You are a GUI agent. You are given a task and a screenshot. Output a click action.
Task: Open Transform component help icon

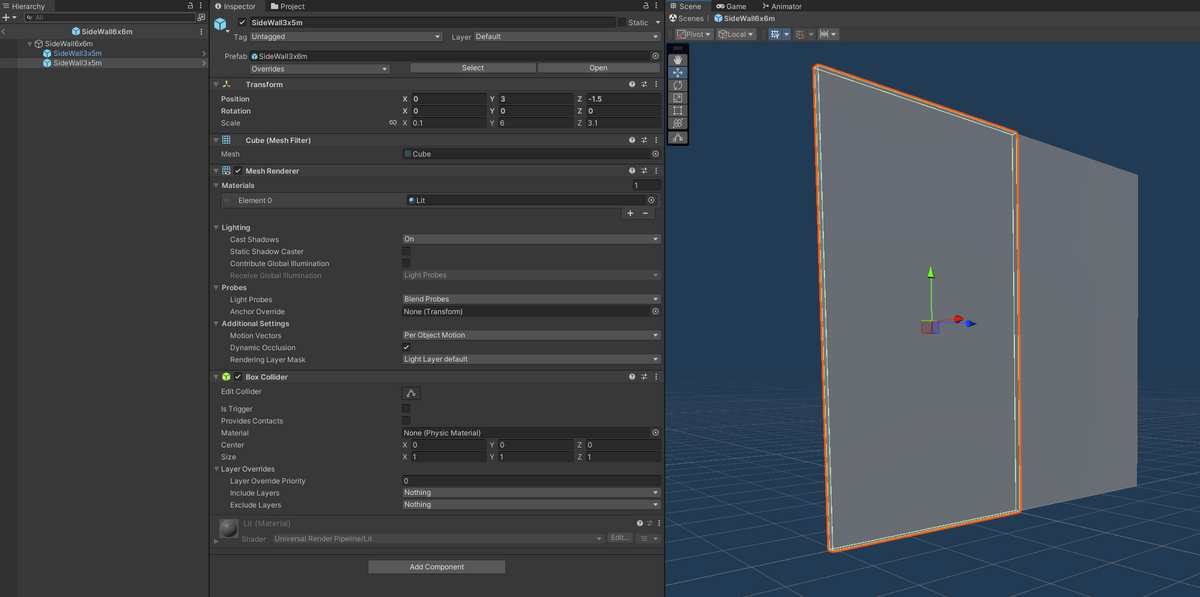(x=632, y=85)
